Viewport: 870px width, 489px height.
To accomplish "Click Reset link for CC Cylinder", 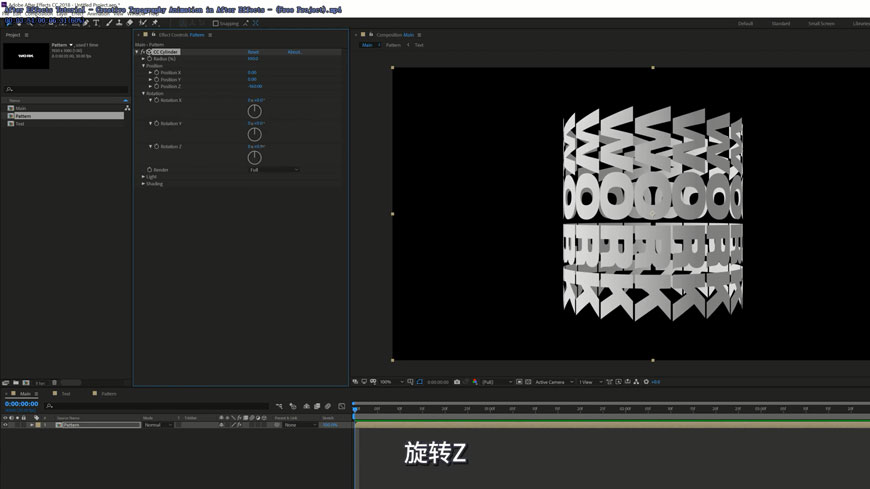I will [253, 52].
